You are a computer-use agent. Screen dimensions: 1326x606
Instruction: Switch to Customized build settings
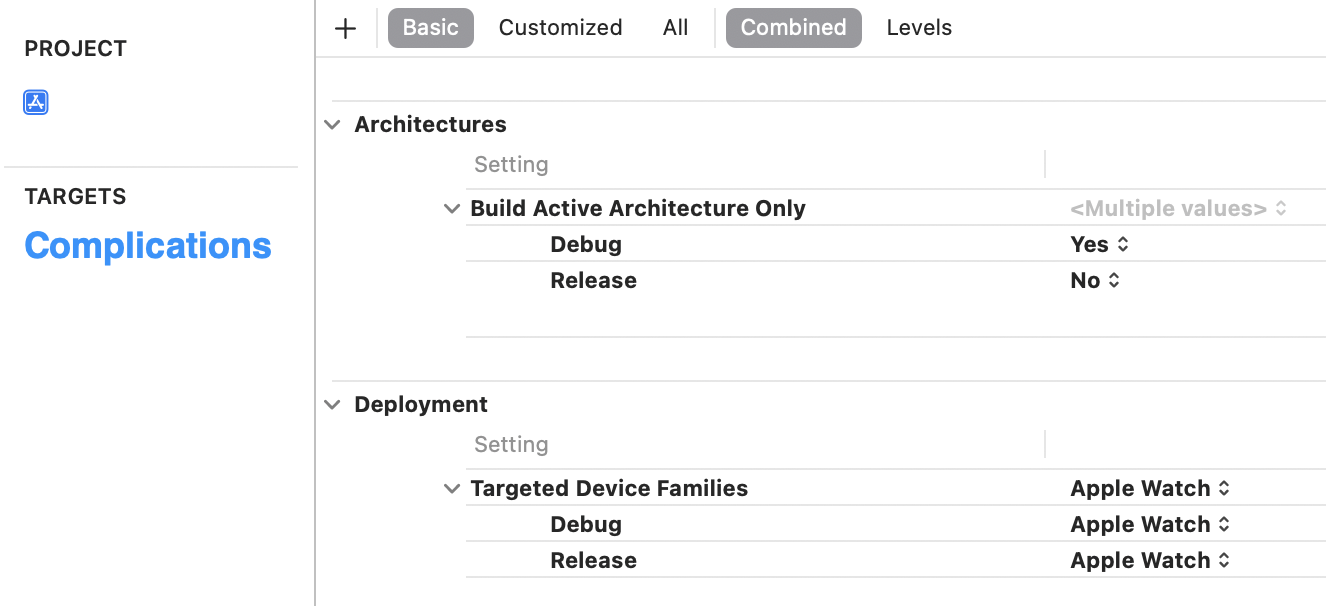(560, 28)
